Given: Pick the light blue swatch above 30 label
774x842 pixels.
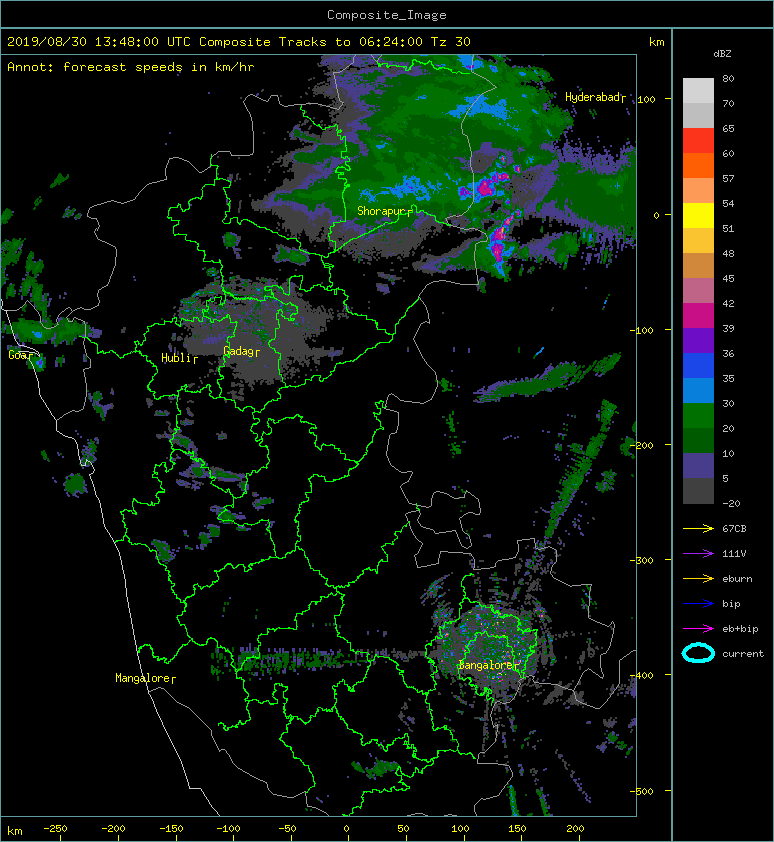Looking at the screenshot, I should tap(698, 391).
